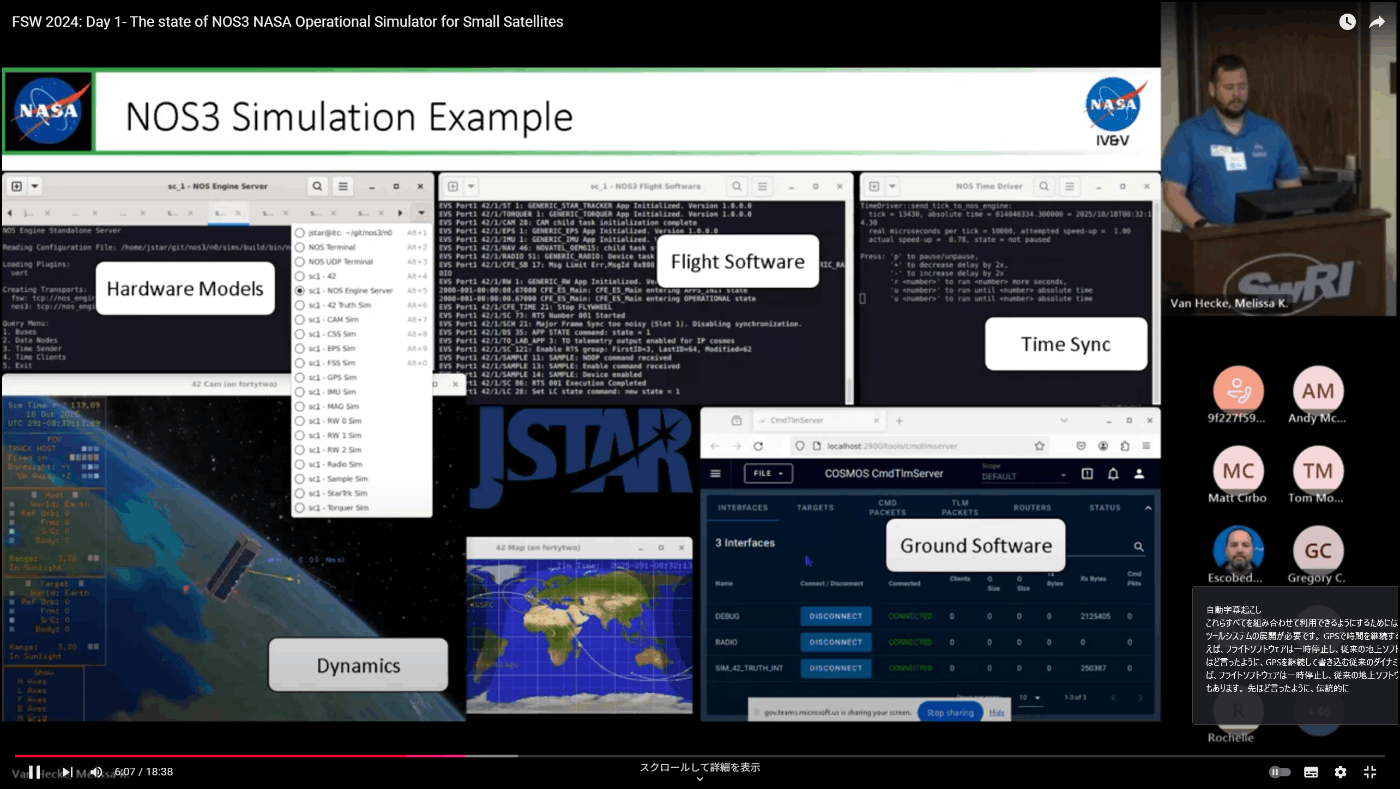
Task: Open search in NOS3 Flight Software window
Action: click(736, 186)
